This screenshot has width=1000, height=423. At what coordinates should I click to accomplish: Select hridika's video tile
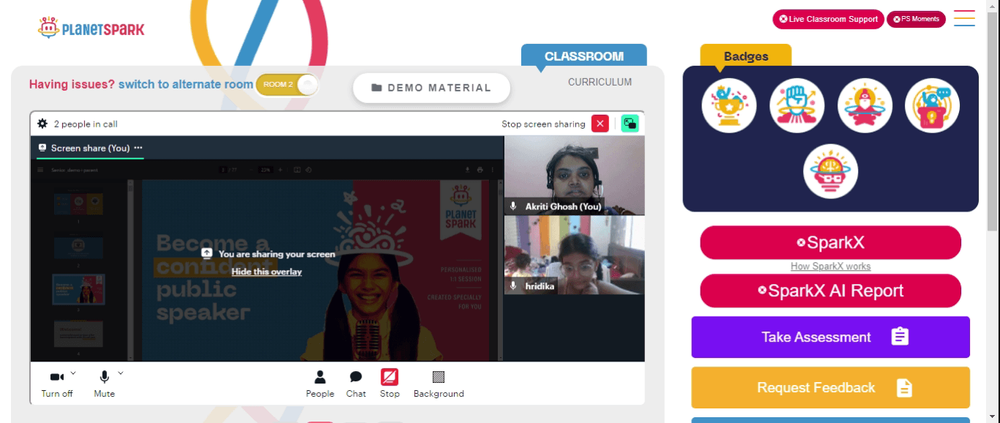point(575,255)
